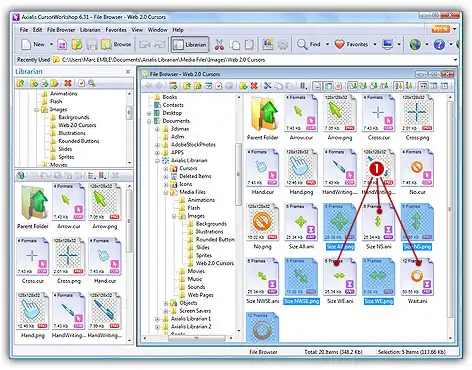Click the red heart Favorites icon
The image size is (472, 370).
[x=339, y=44]
